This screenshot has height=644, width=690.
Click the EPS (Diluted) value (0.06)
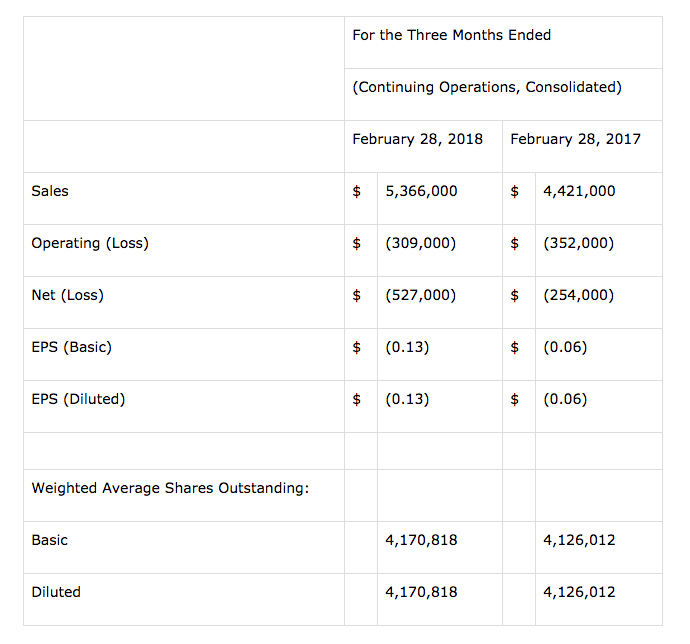[x=565, y=399]
